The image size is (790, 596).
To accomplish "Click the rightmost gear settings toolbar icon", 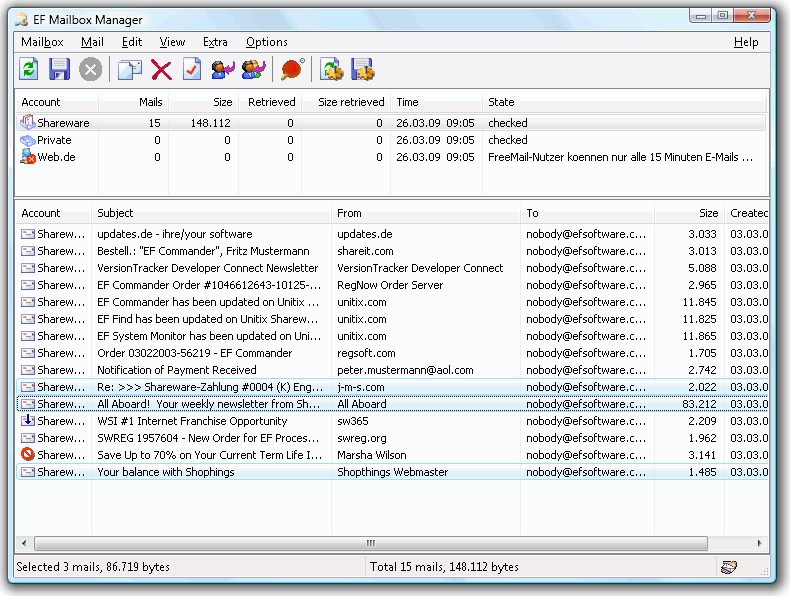I will point(362,69).
